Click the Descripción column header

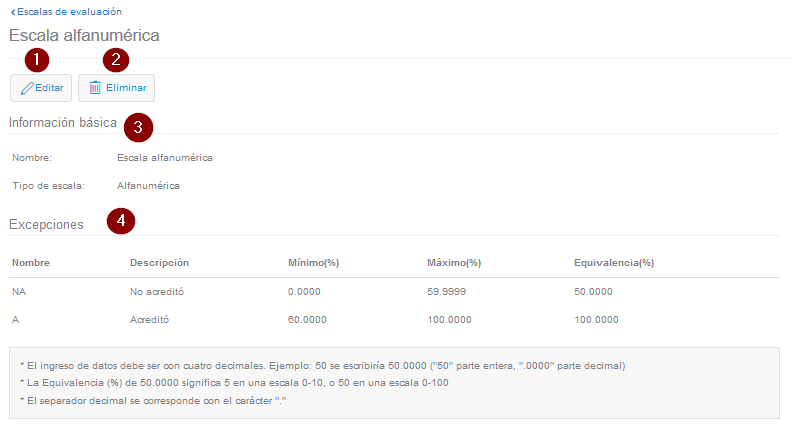pos(160,263)
